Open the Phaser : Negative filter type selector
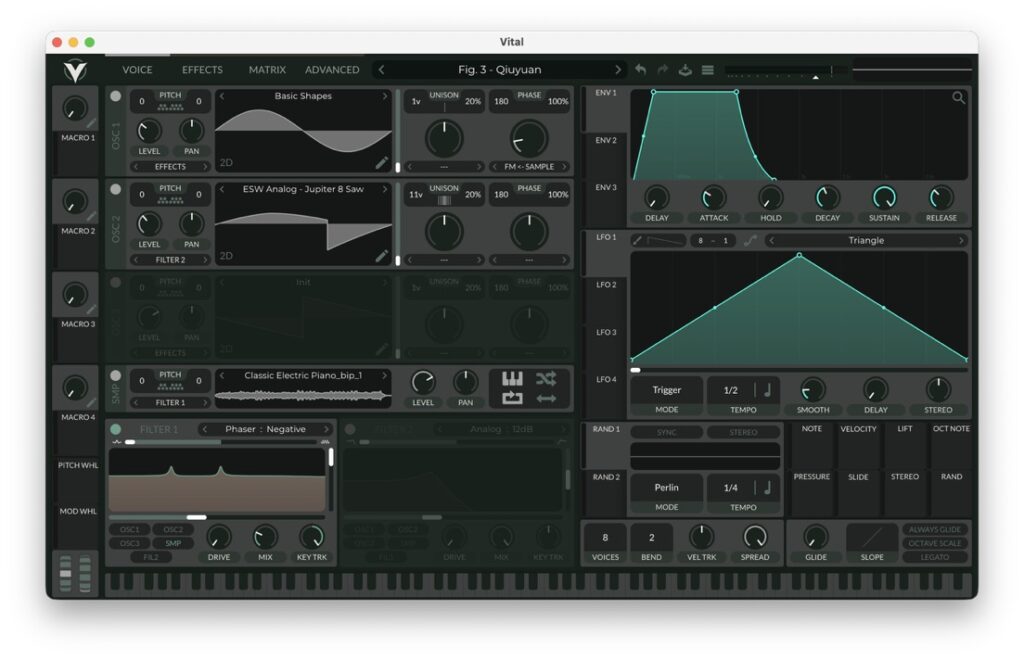1024x660 pixels. click(x=266, y=429)
